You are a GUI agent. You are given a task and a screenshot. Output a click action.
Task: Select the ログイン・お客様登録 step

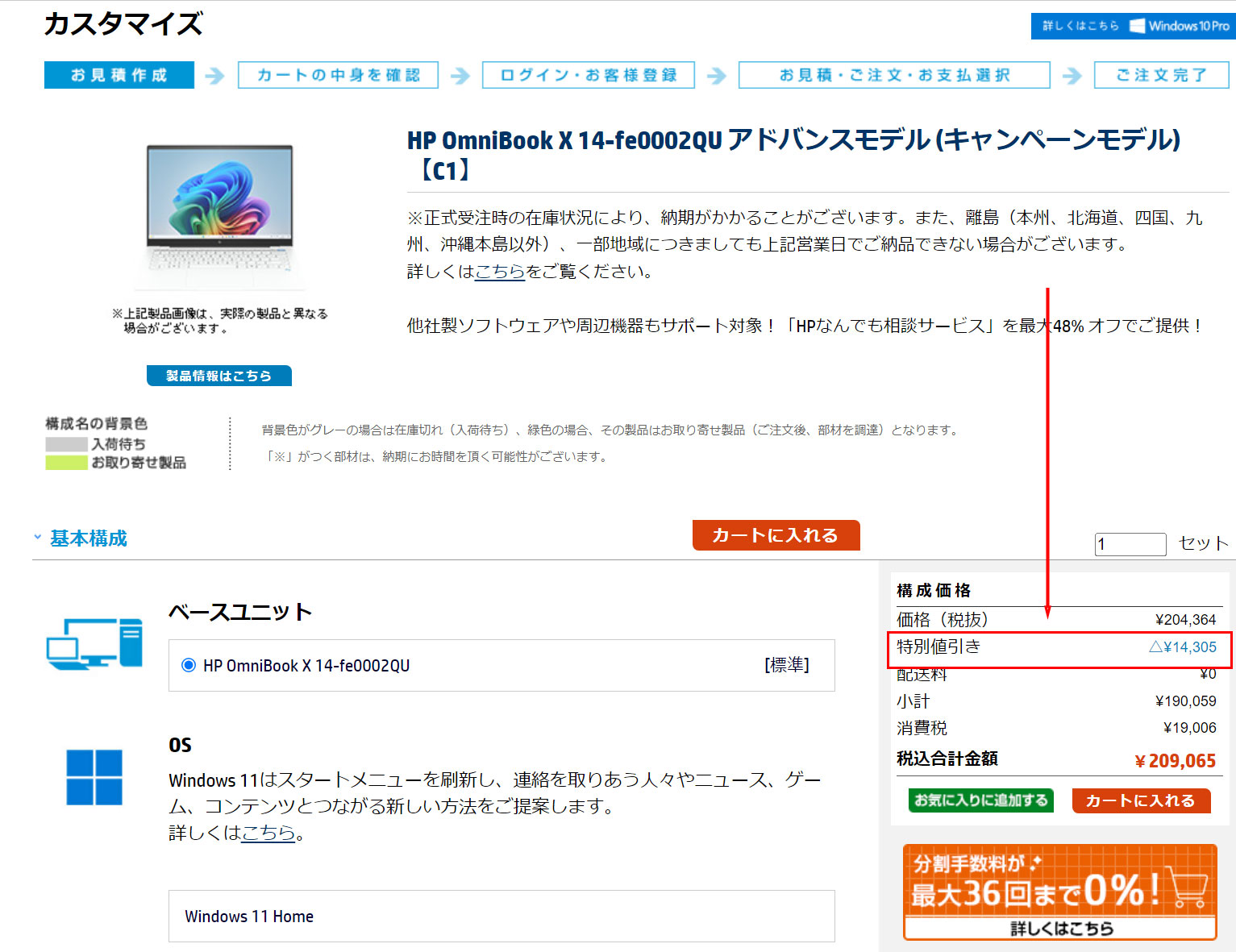point(588,75)
